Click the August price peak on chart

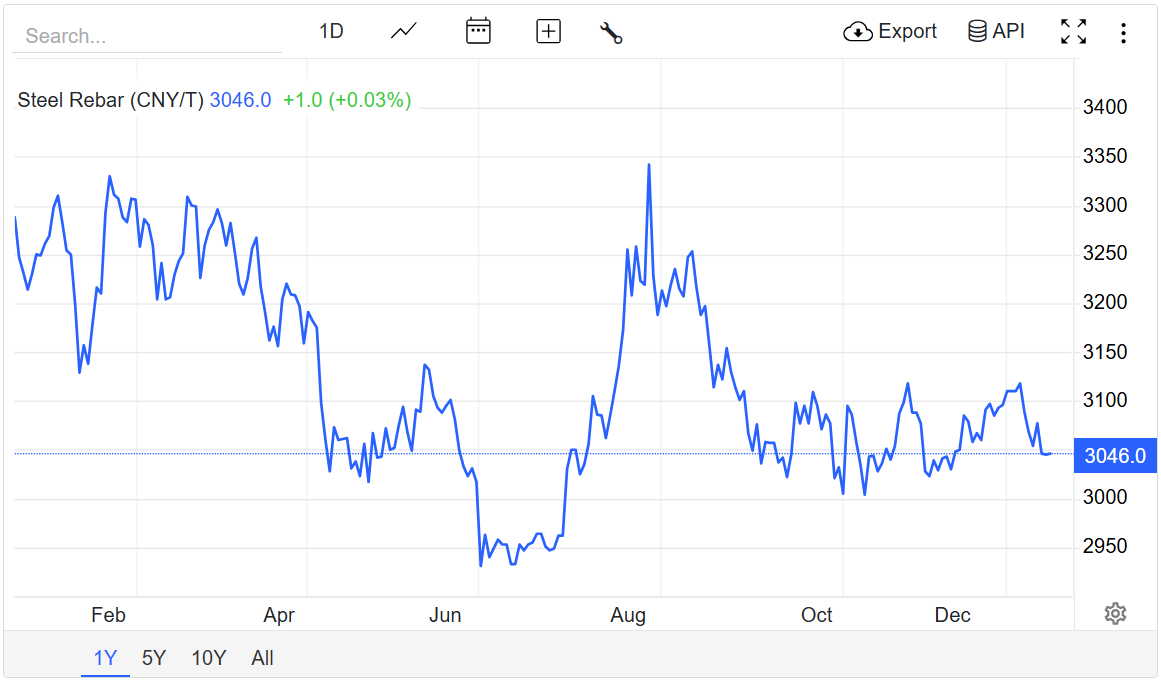[x=649, y=165]
